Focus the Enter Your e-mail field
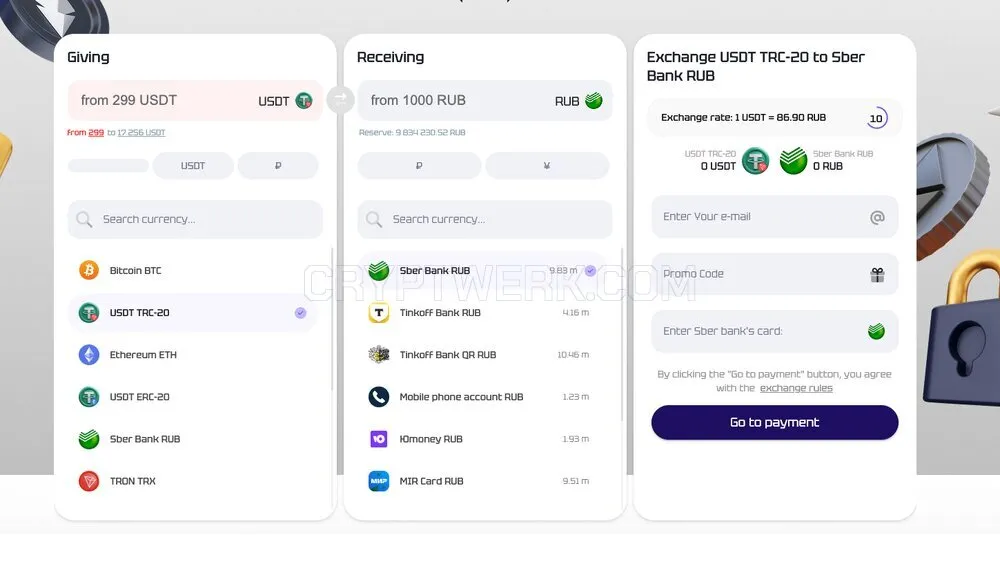The image size is (1000, 566). [x=774, y=217]
